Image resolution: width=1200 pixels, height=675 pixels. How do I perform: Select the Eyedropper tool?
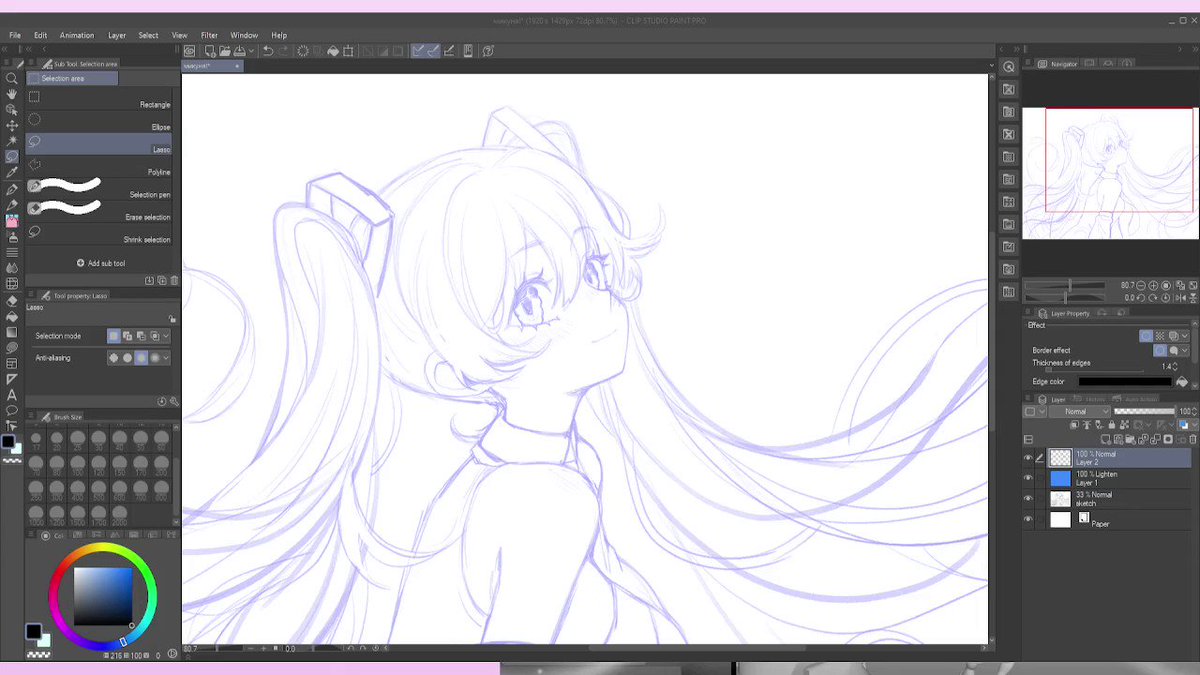point(12,173)
